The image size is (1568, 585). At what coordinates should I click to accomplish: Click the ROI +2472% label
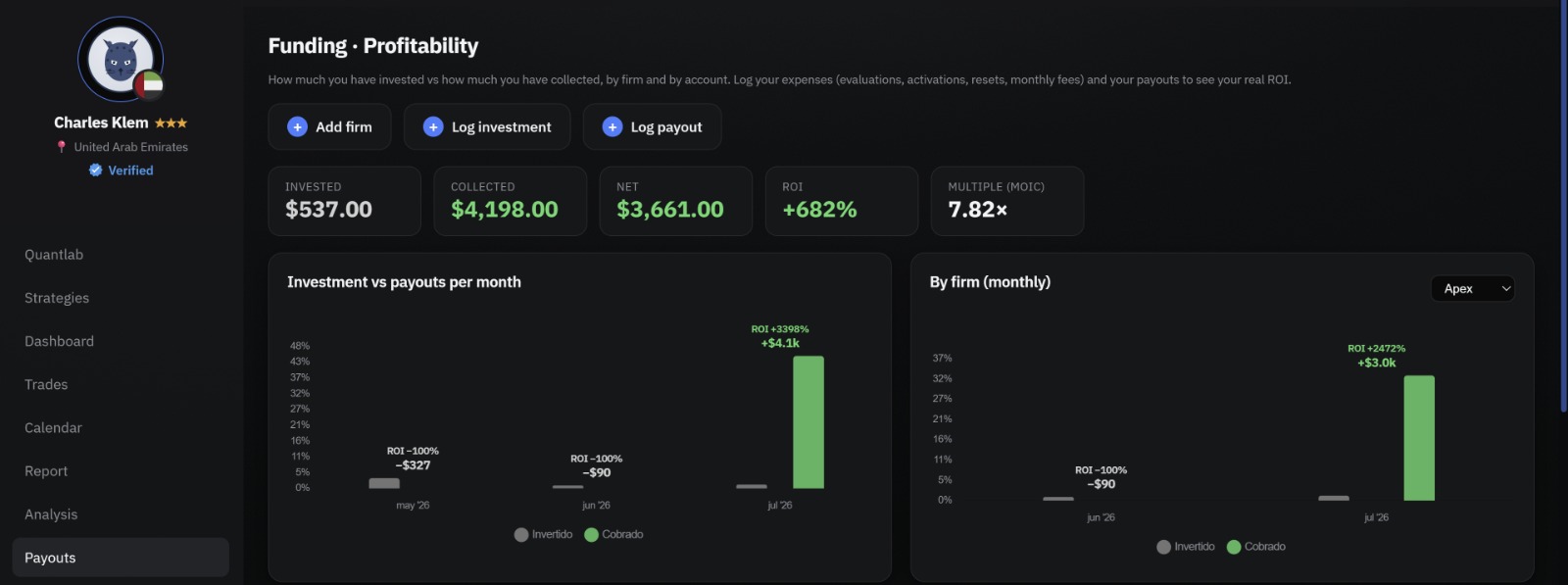coord(1376,349)
